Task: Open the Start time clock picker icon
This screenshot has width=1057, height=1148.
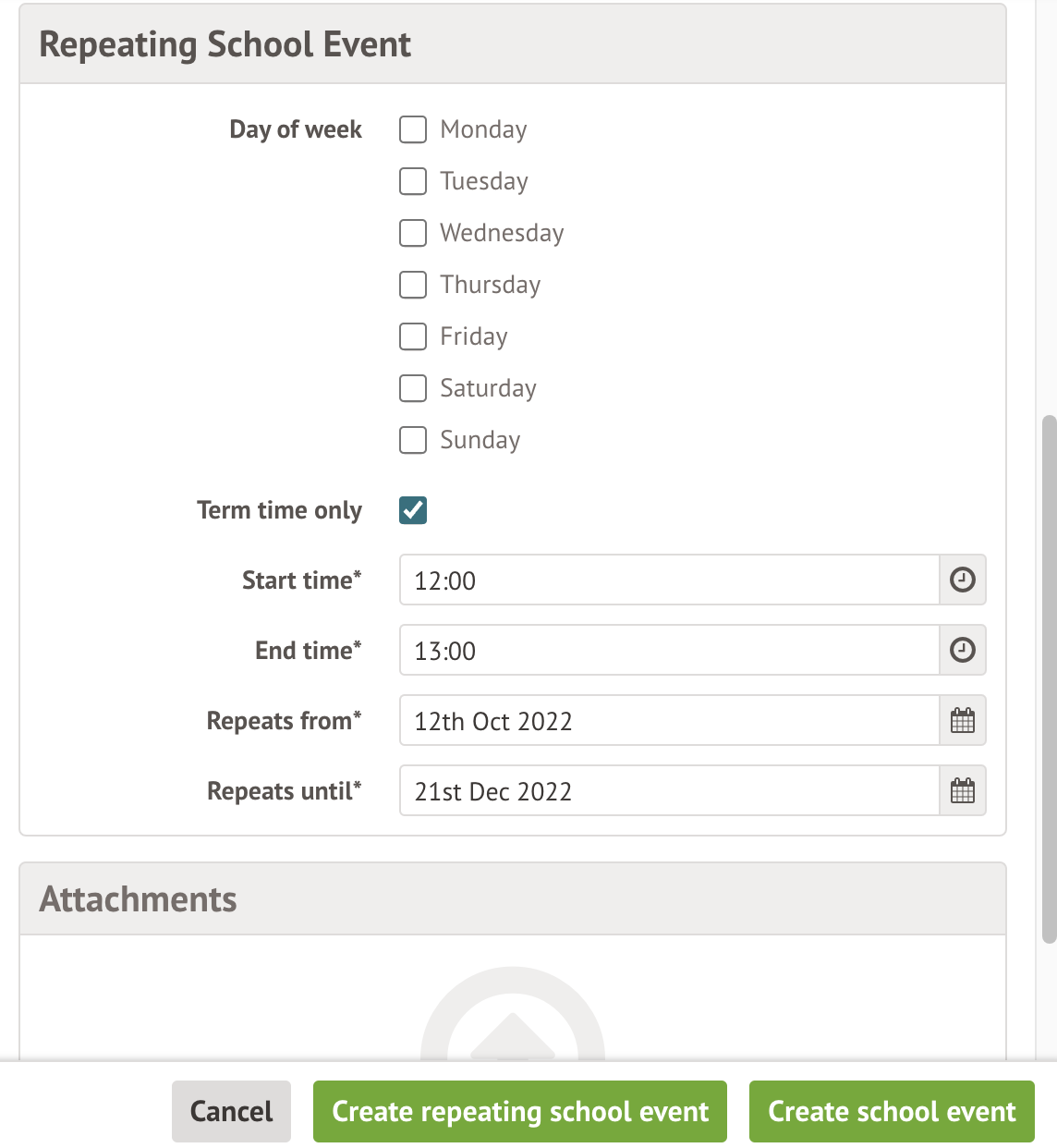Action: pos(963,580)
